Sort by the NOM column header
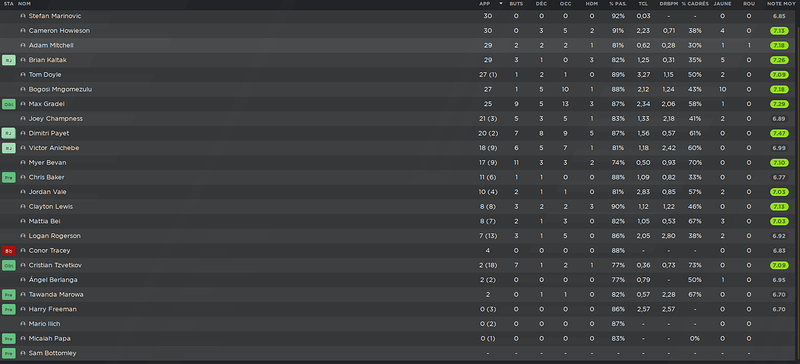 (x=24, y=4)
